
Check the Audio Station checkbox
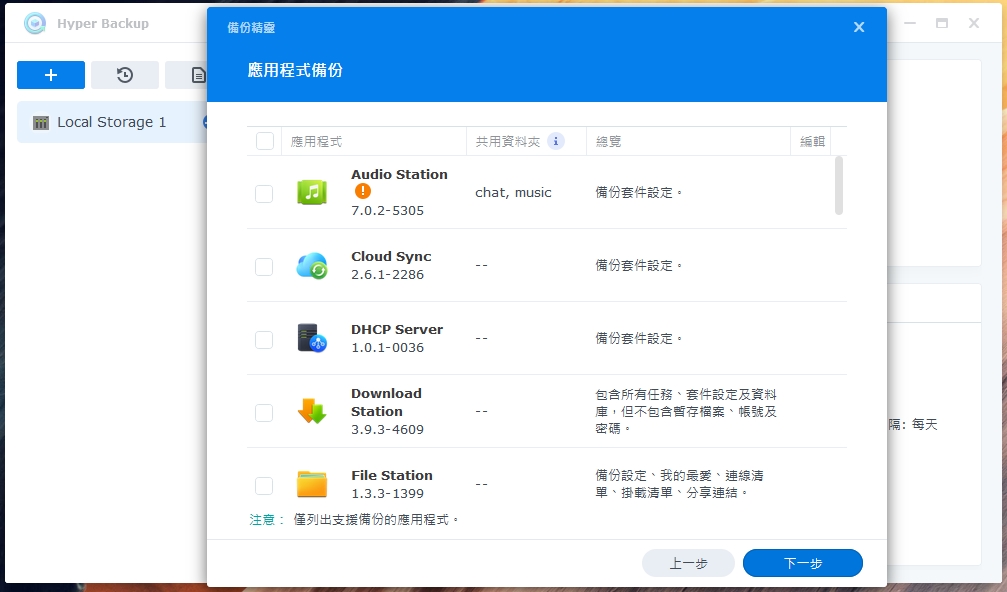tap(264, 193)
